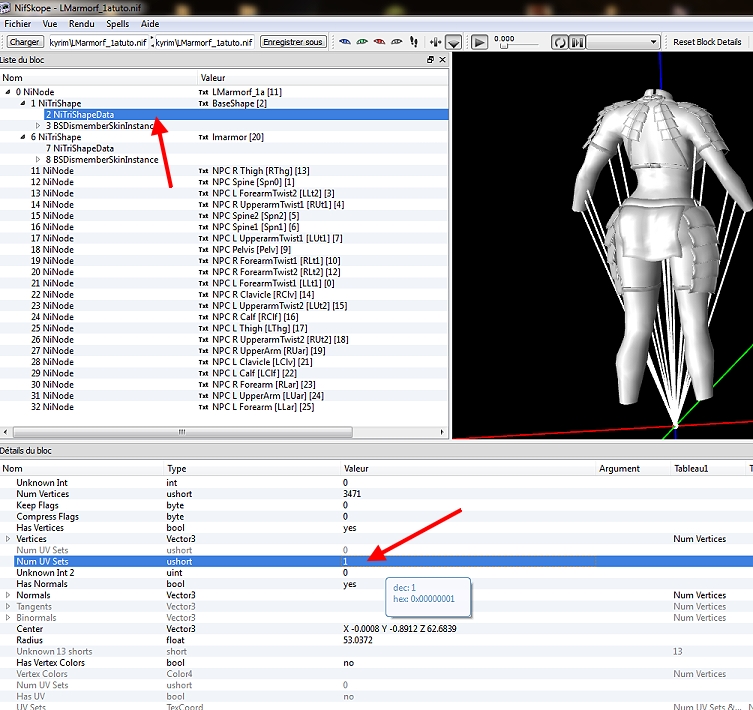Screen dimensions: 753x710
Task: Click the Txt icon beside NPC Spine [Spn0]
Action: click(204, 182)
